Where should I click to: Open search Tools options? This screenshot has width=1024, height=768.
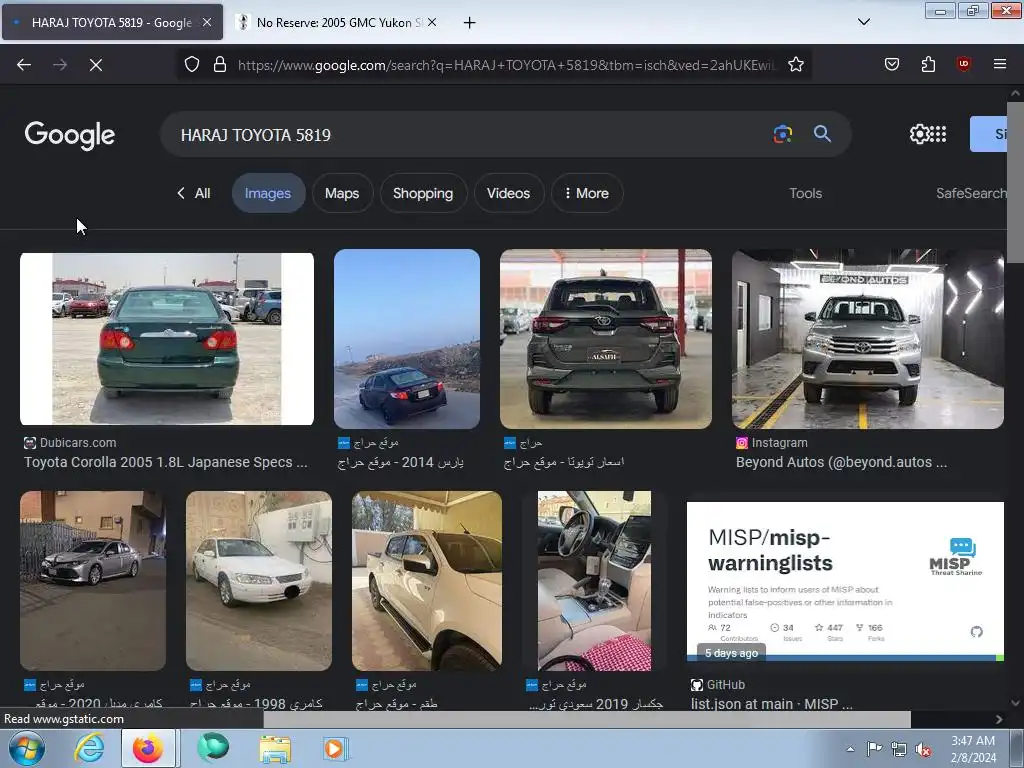[805, 193]
